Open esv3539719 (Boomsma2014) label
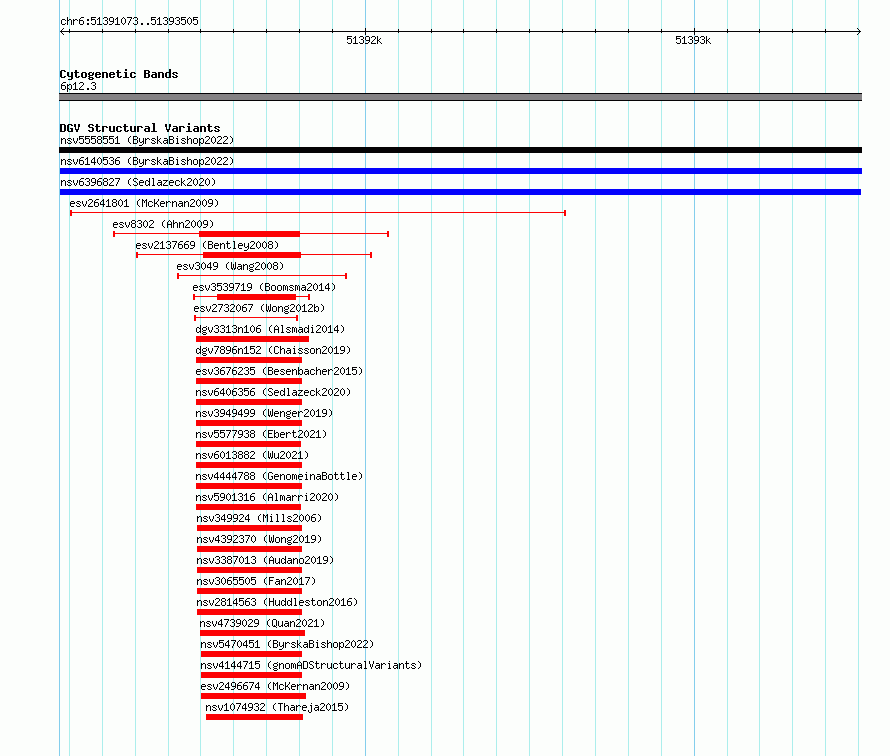Viewport: 890px width, 756px height. pos(264,287)
